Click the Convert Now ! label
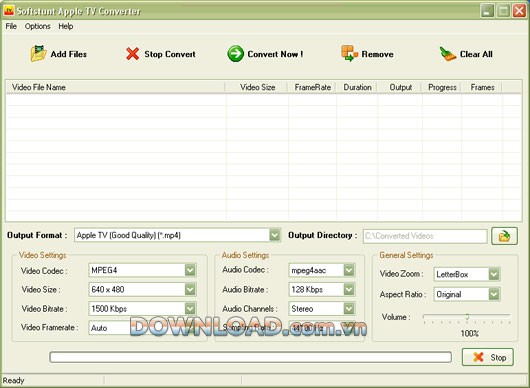 pos(275,54)
